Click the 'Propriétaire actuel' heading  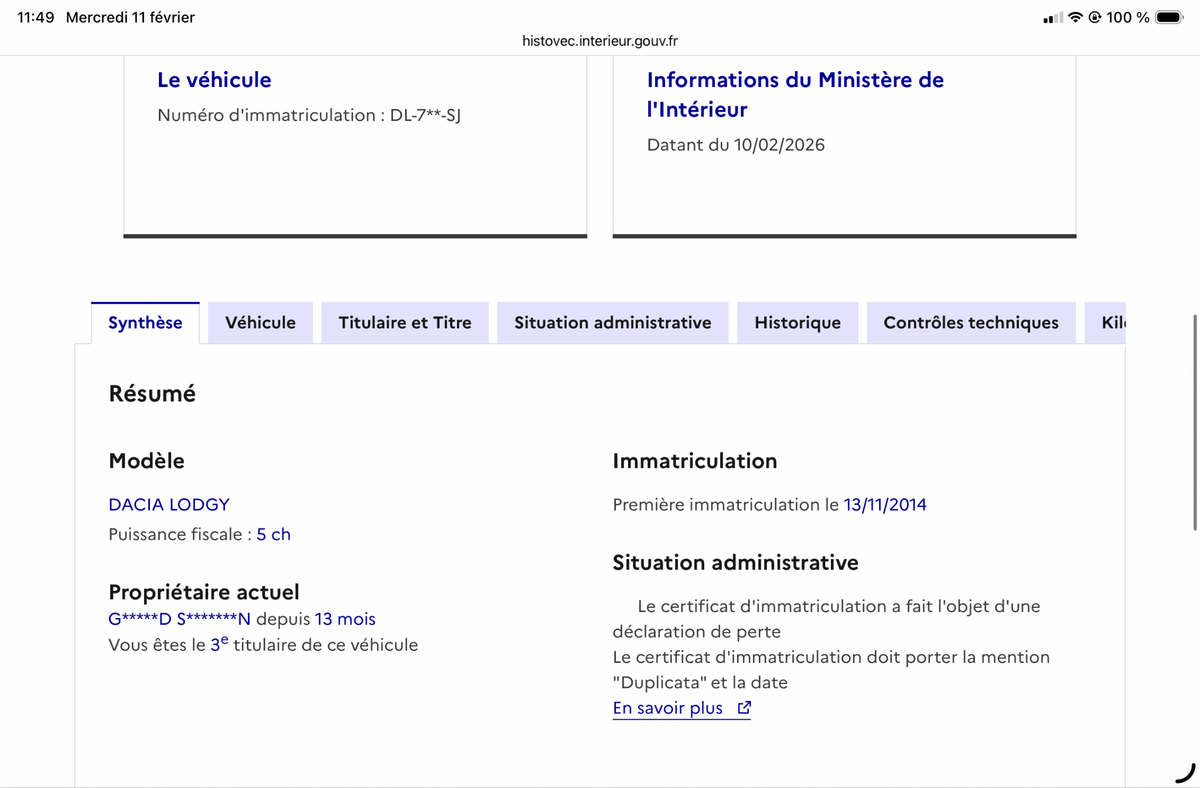204,592
